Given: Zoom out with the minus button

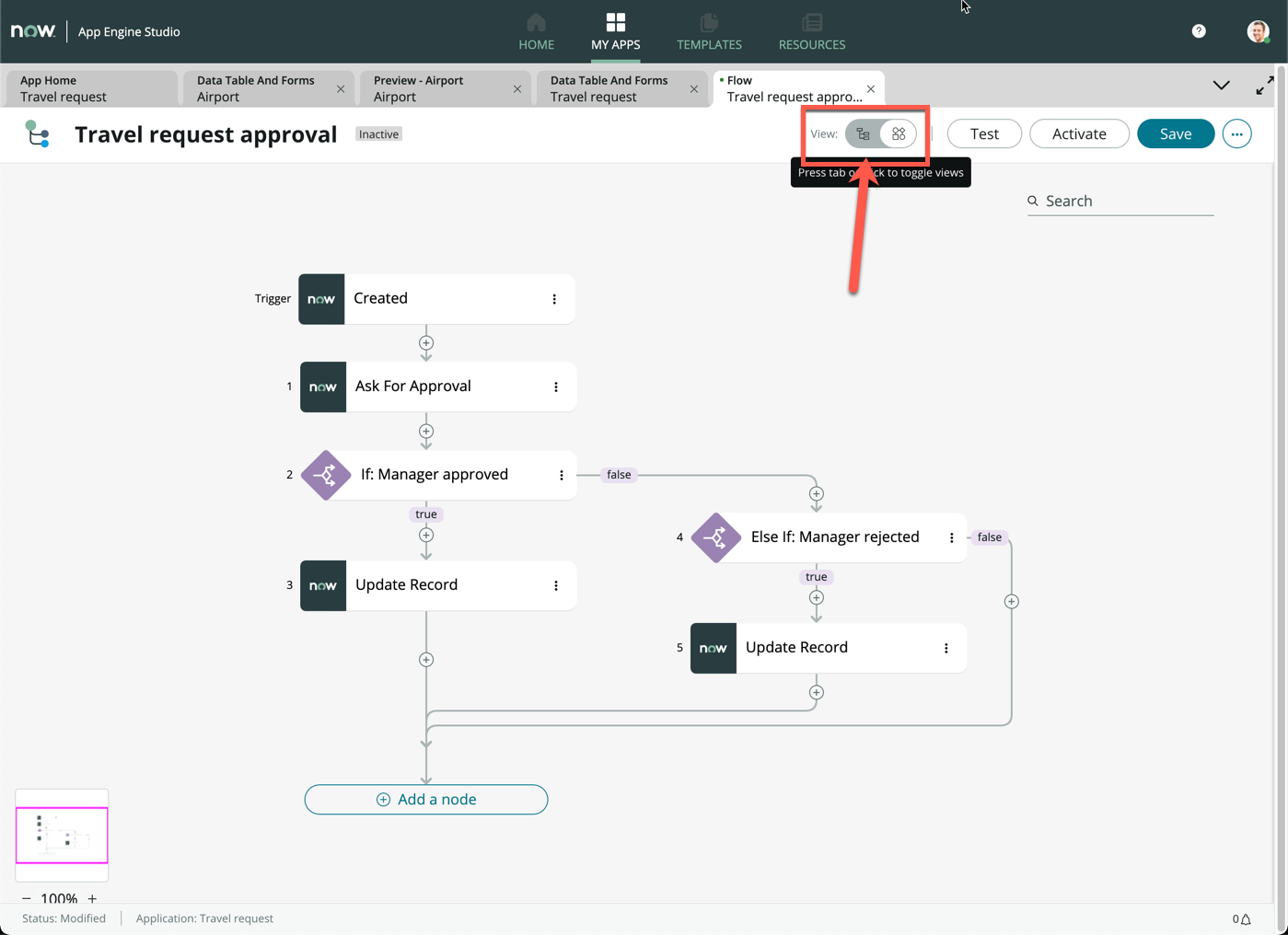Looking at the screenshot, I should click(x=26, y=898).
